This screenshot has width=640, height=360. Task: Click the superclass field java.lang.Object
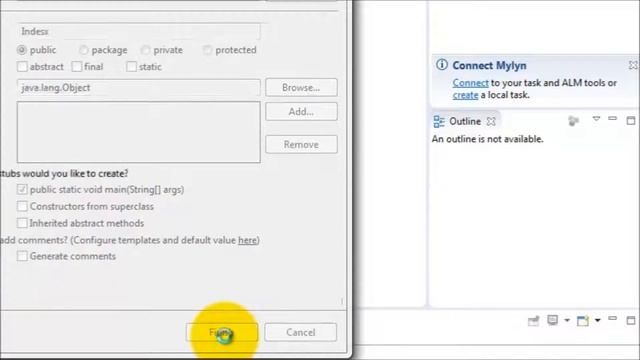pos(139,88)
